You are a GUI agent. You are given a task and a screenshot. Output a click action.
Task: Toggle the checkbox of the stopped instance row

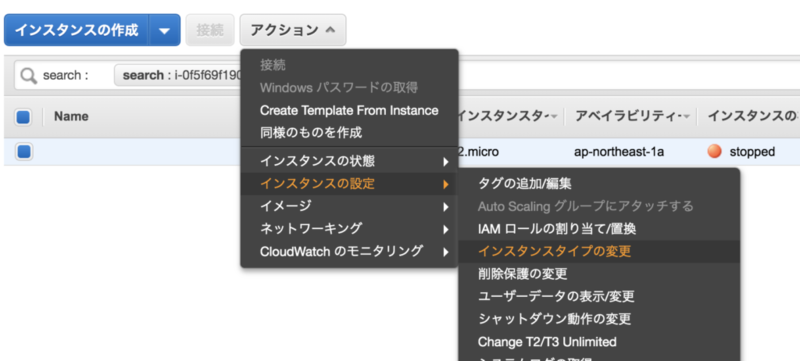click(x=23, y=152)
